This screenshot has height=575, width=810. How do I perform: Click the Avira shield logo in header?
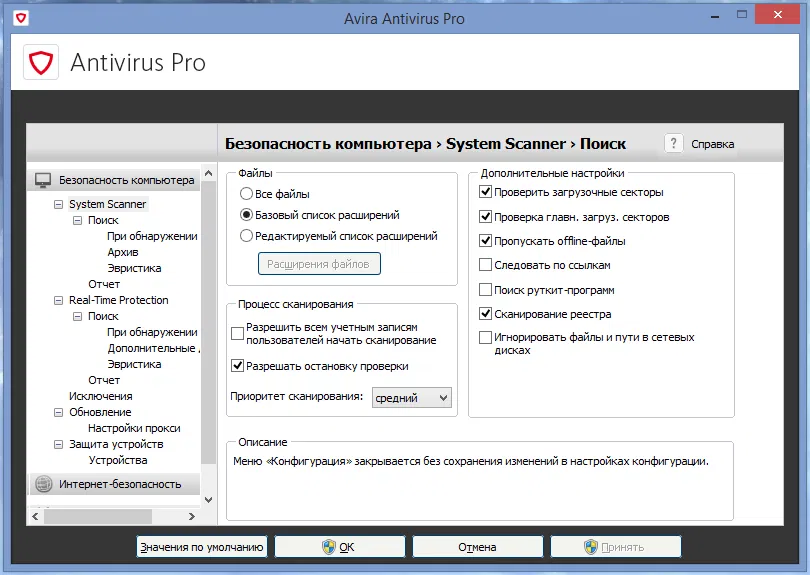(41, 63)
